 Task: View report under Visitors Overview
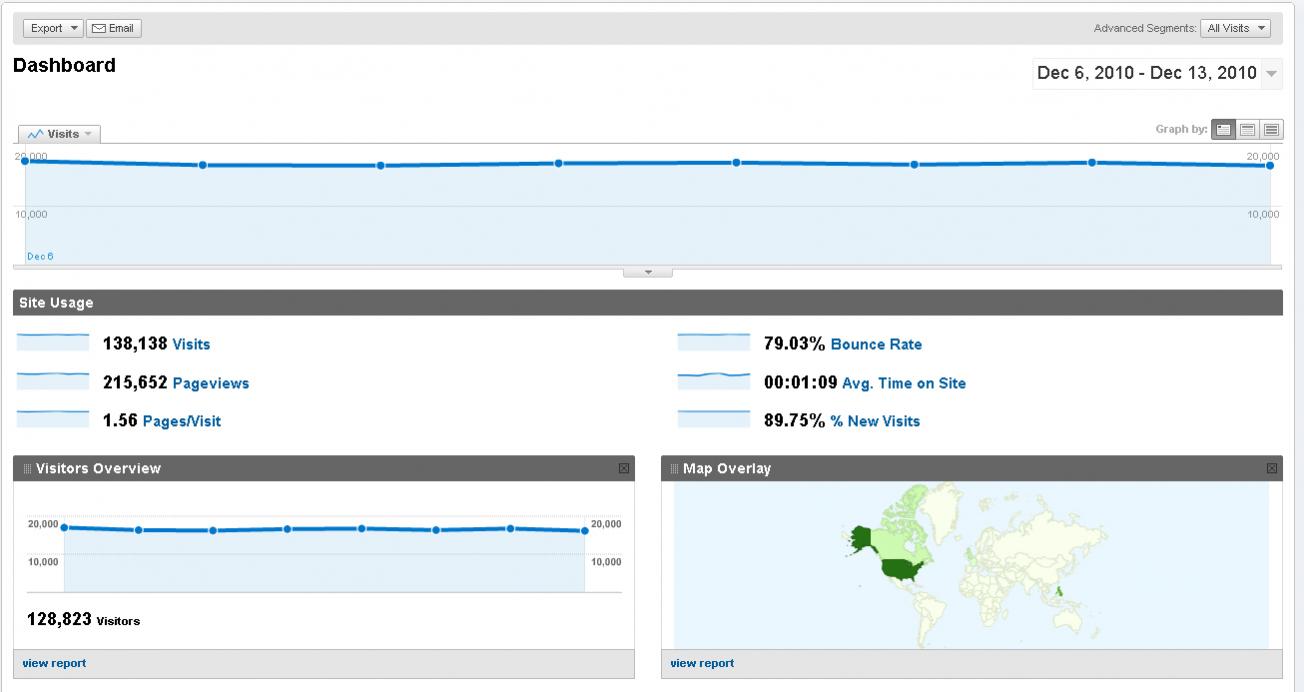[54, 663]
